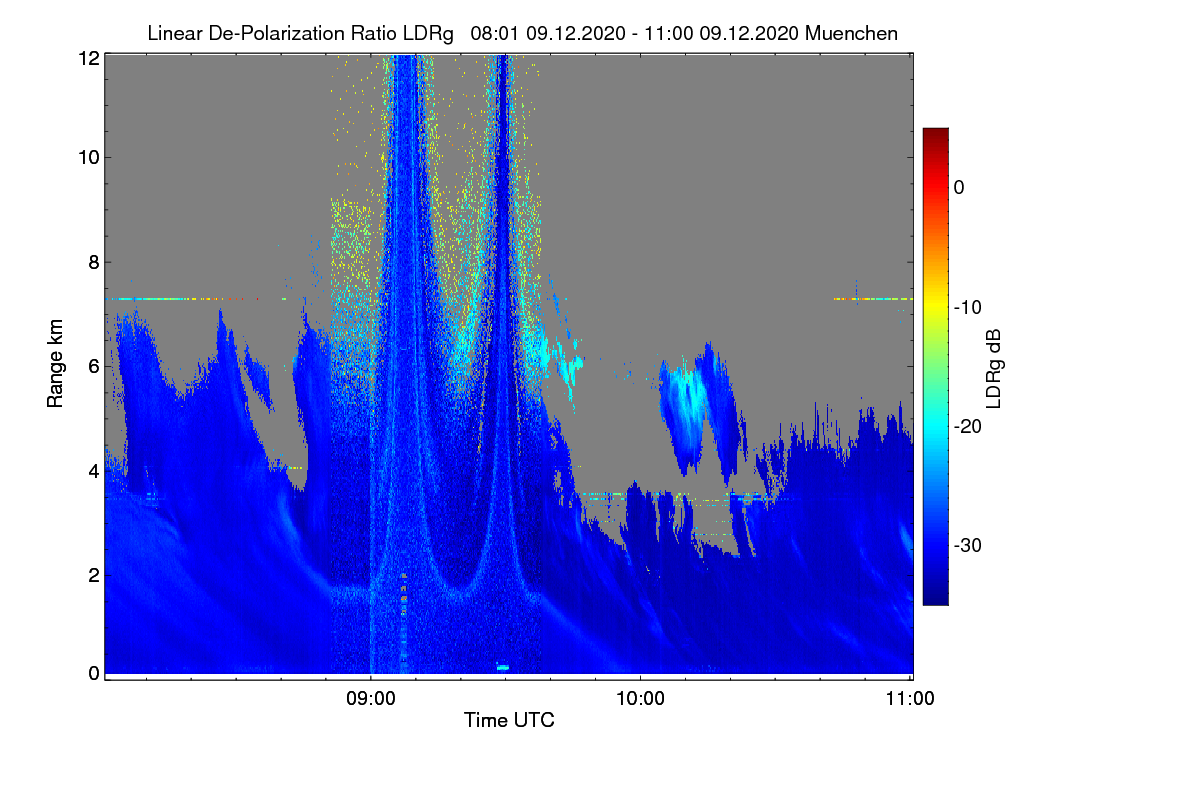The width and height of the screenshot is (1200, 800).
Task: Click the dark red top of colorbar
Action: (x=935, y=136)
